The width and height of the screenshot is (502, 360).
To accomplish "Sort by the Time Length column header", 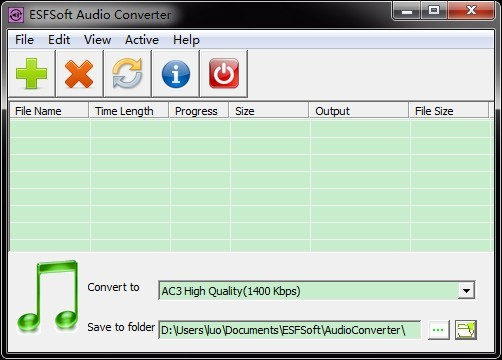I will 129,111.
